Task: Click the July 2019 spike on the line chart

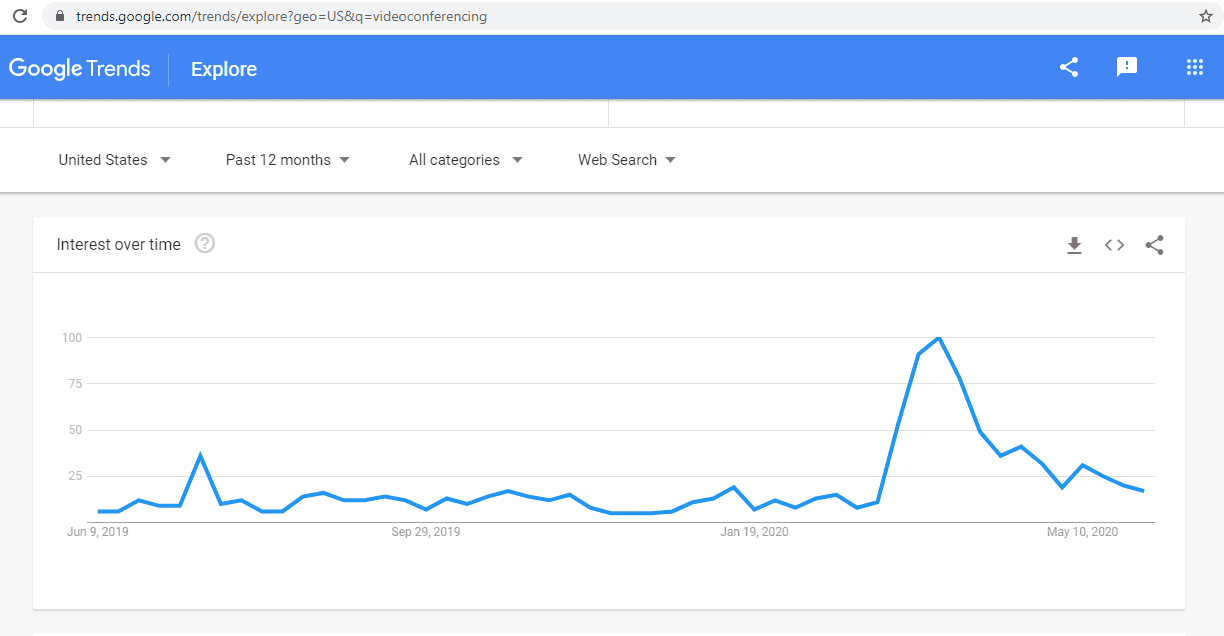Action: click(x=200, y=455)
